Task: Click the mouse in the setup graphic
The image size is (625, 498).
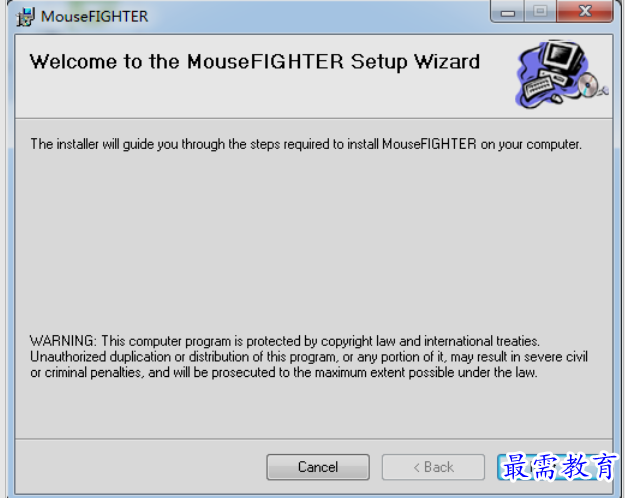Action: (557, 98)
